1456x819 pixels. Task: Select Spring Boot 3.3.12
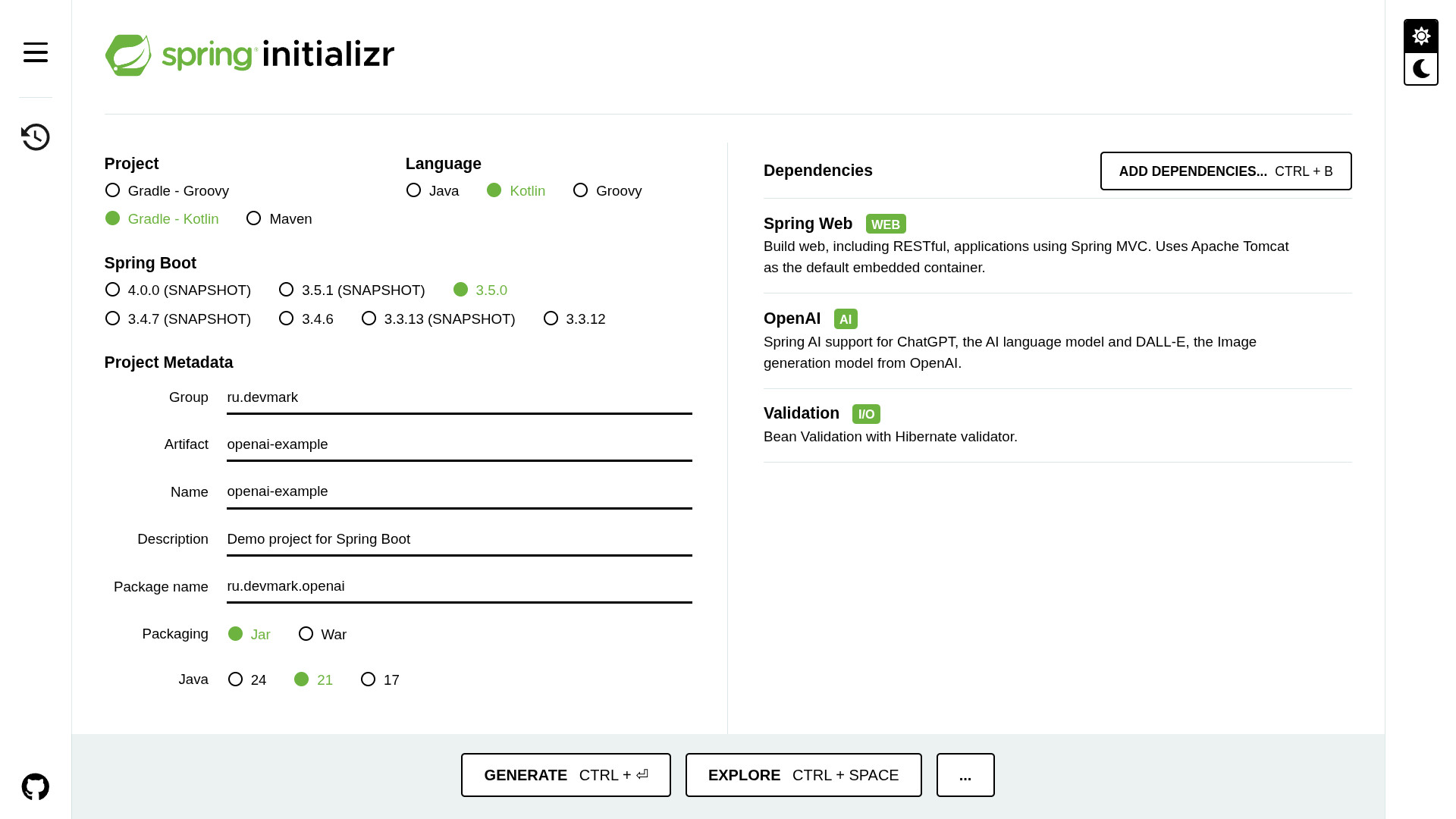(574, 319)
